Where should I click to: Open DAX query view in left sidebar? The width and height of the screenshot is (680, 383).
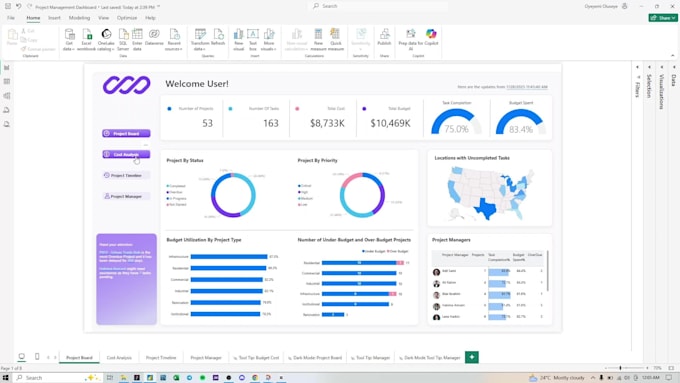pos(7,110)
